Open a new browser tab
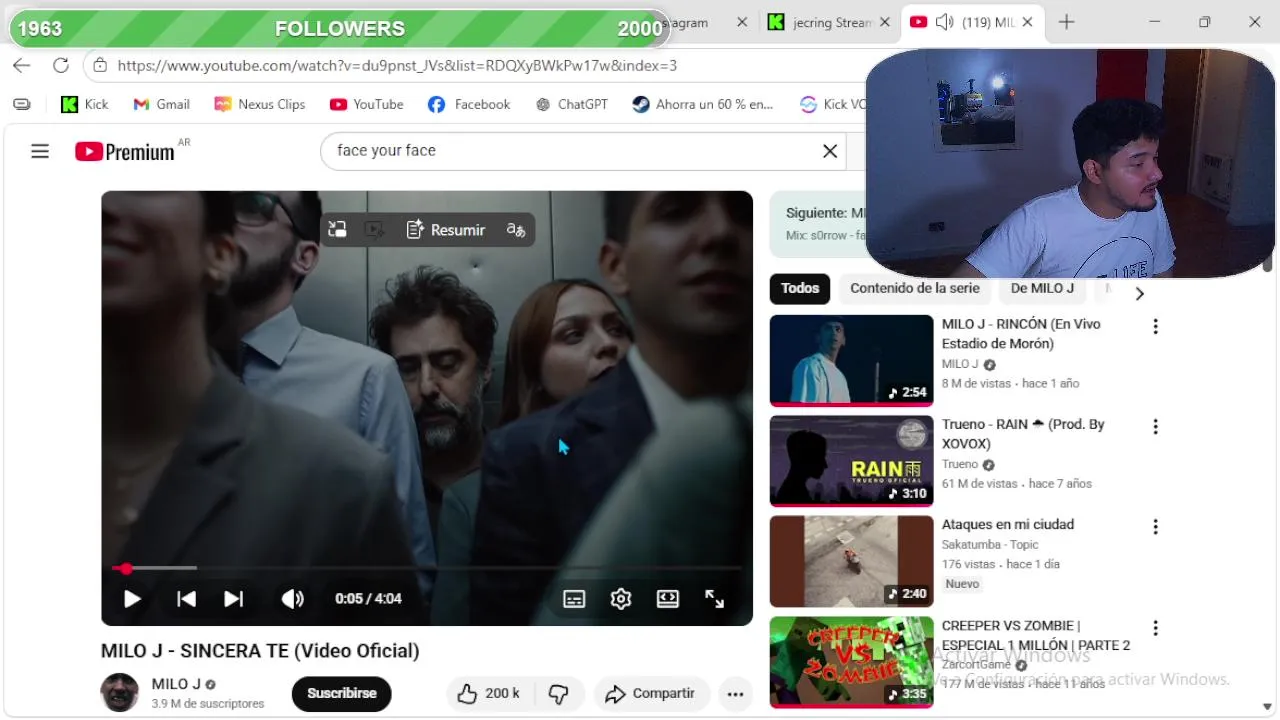 pos(1066,22)
